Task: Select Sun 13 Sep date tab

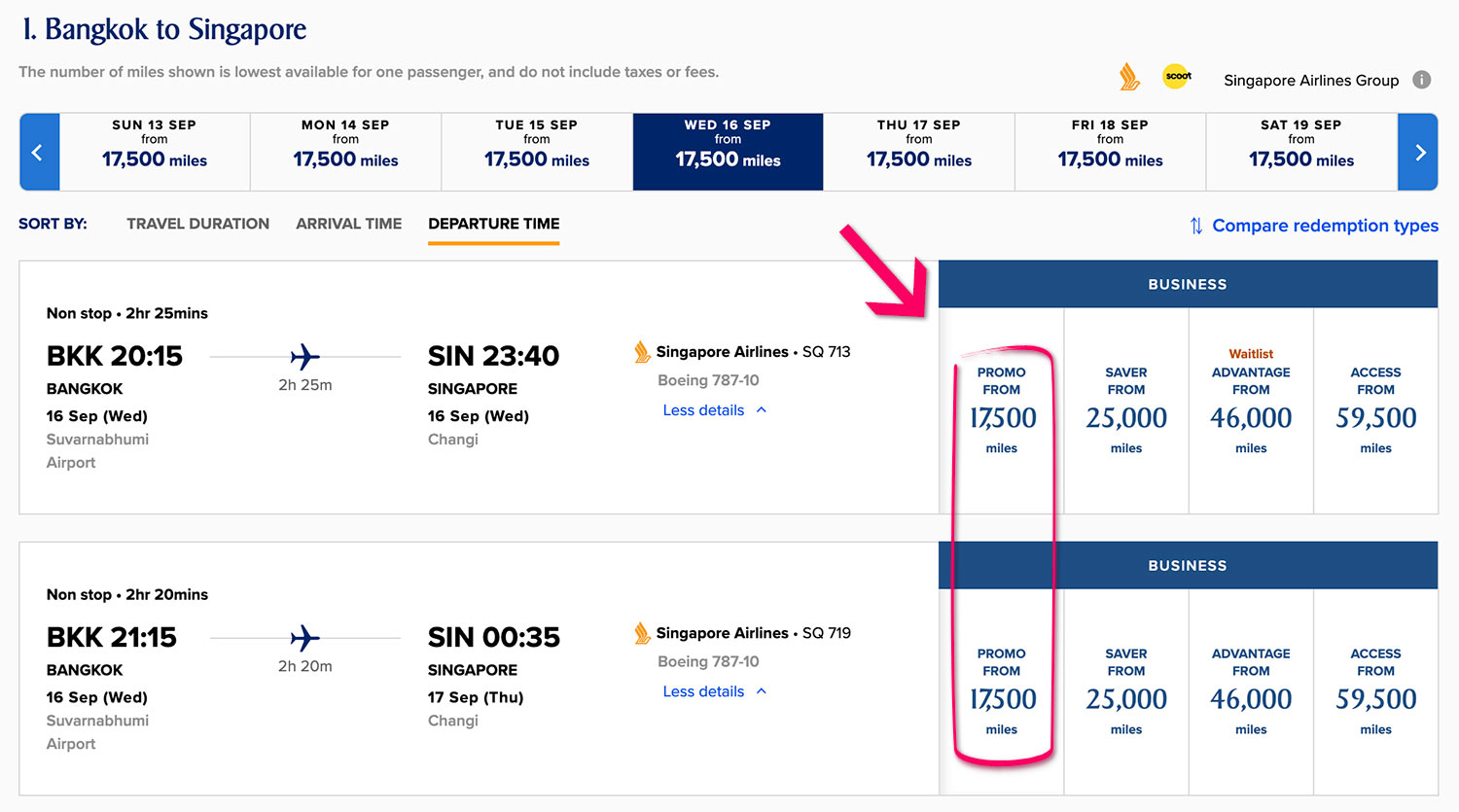Action: 155,152
